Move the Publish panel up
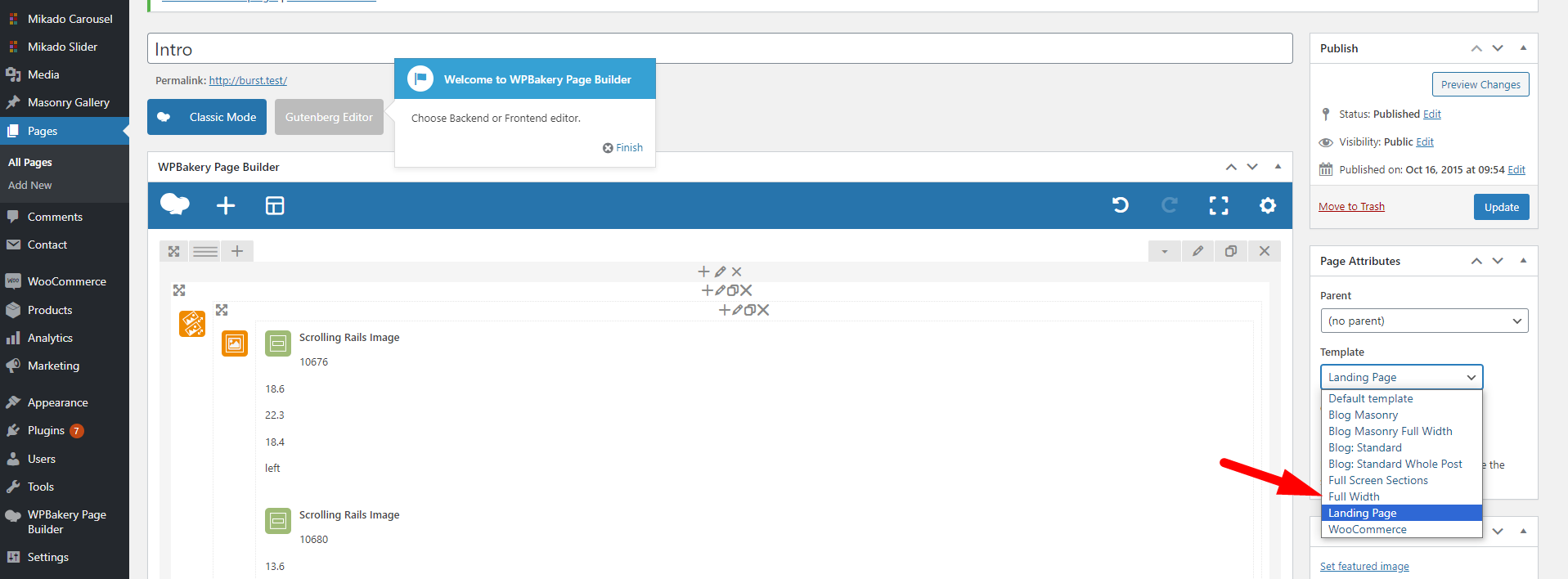 point(1476,48)
